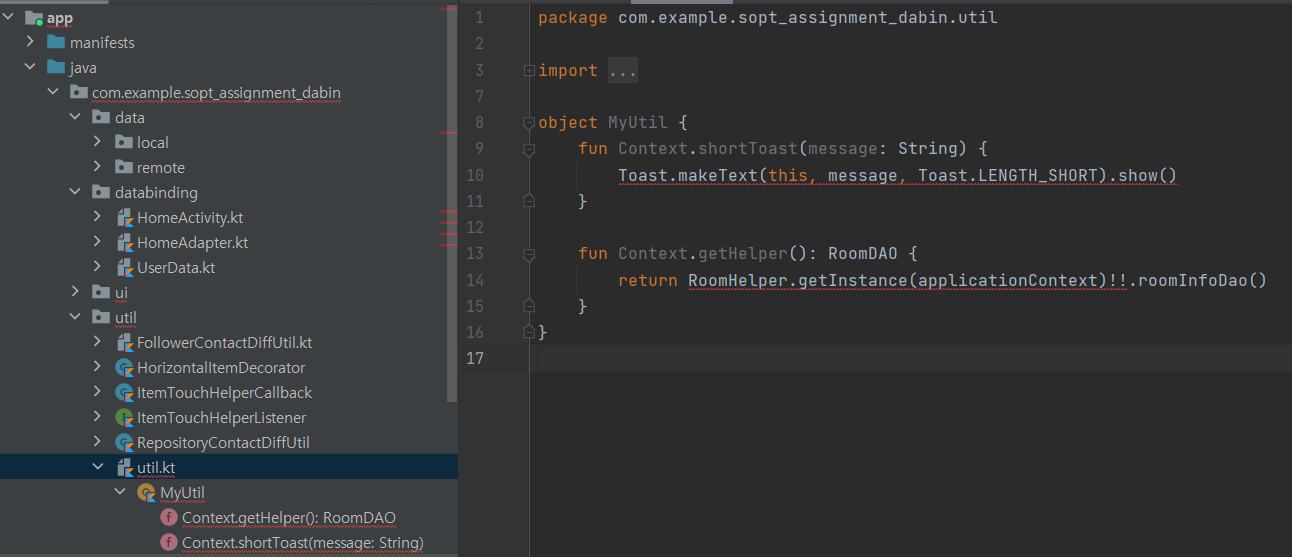Expand the remote package

(97, 167)
